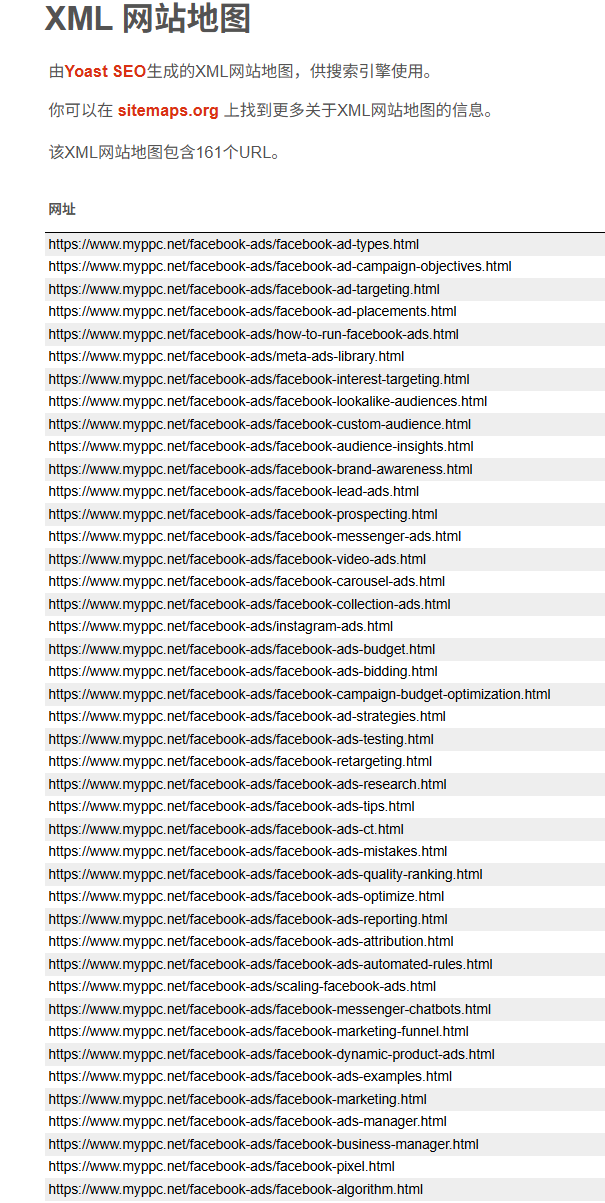605x1203 pixels.
Task: Open the facebook-ads-mistakes.html URL
Action: pyautogui.click(x=248, y=851)
